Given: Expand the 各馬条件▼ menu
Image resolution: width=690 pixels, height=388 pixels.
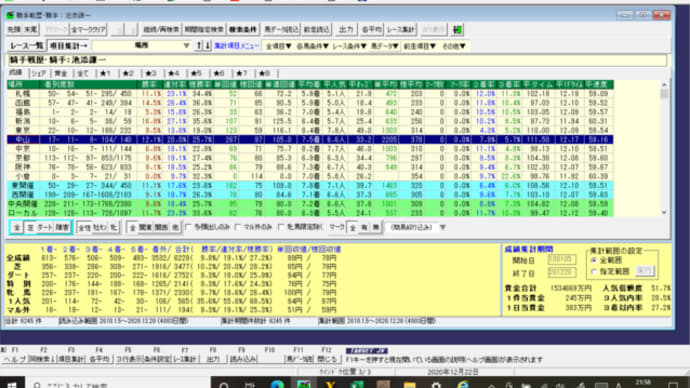Looking at the screenshot, I should (x=312, y=46).
